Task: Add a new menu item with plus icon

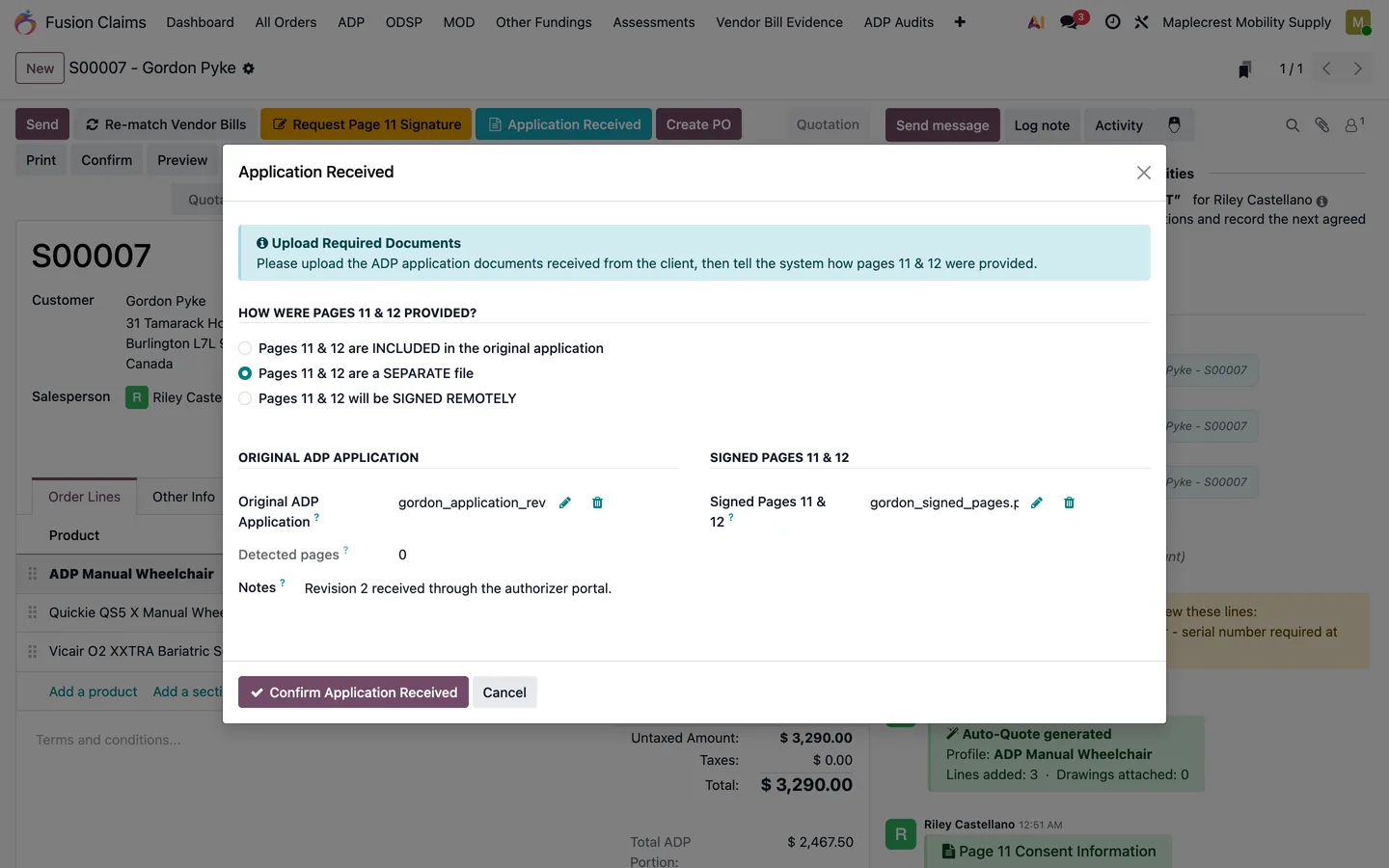Action: [x=960, y=22]
